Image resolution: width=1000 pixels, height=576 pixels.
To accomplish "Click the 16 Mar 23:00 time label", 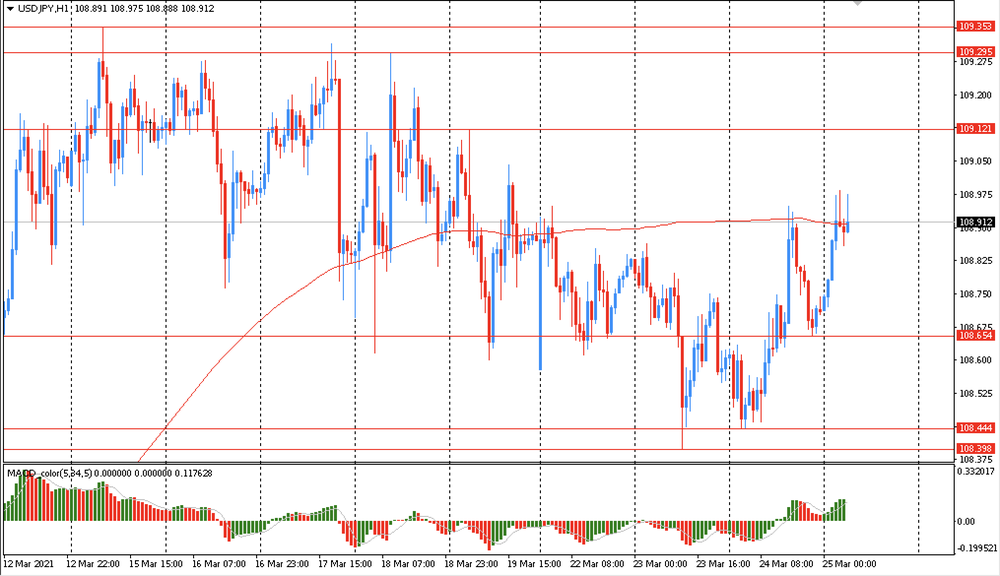I will [x=282, y=564].
